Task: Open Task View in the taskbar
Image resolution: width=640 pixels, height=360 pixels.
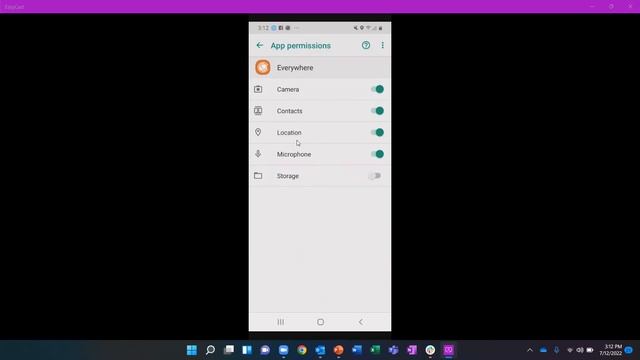Action: pos(229,350)
